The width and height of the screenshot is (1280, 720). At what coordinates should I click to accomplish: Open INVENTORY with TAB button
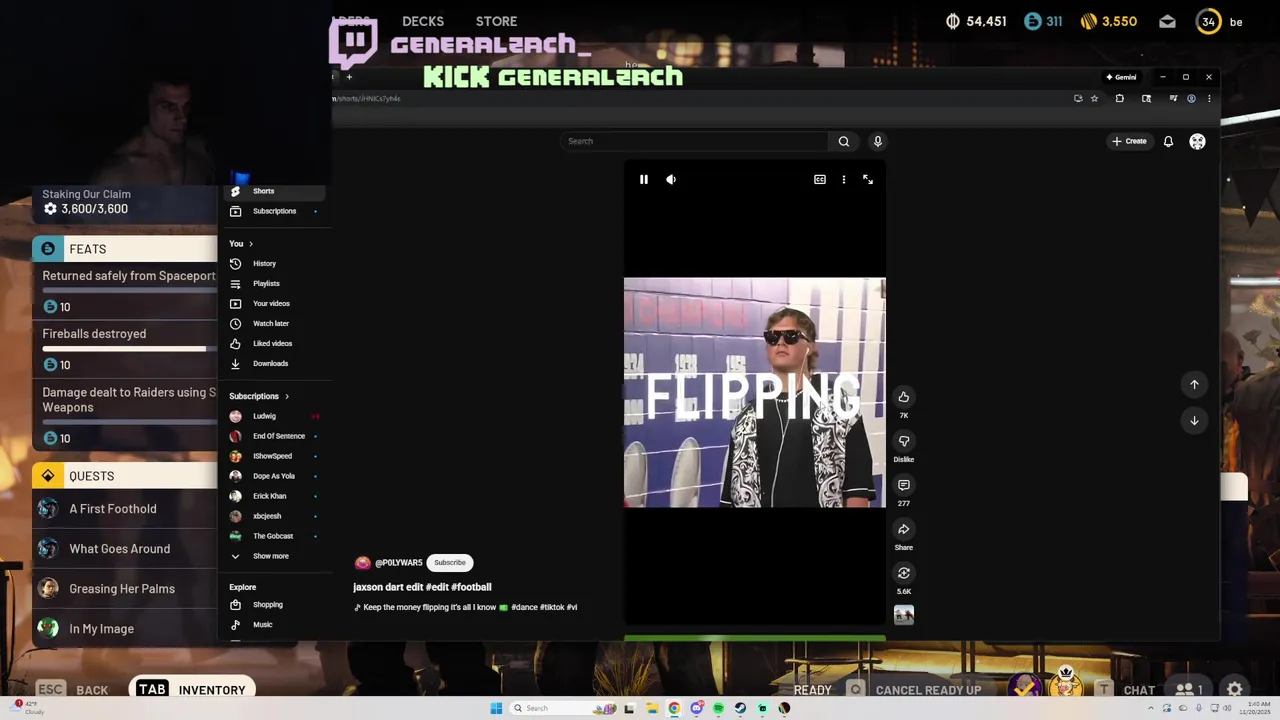click(x=191, y=689)
